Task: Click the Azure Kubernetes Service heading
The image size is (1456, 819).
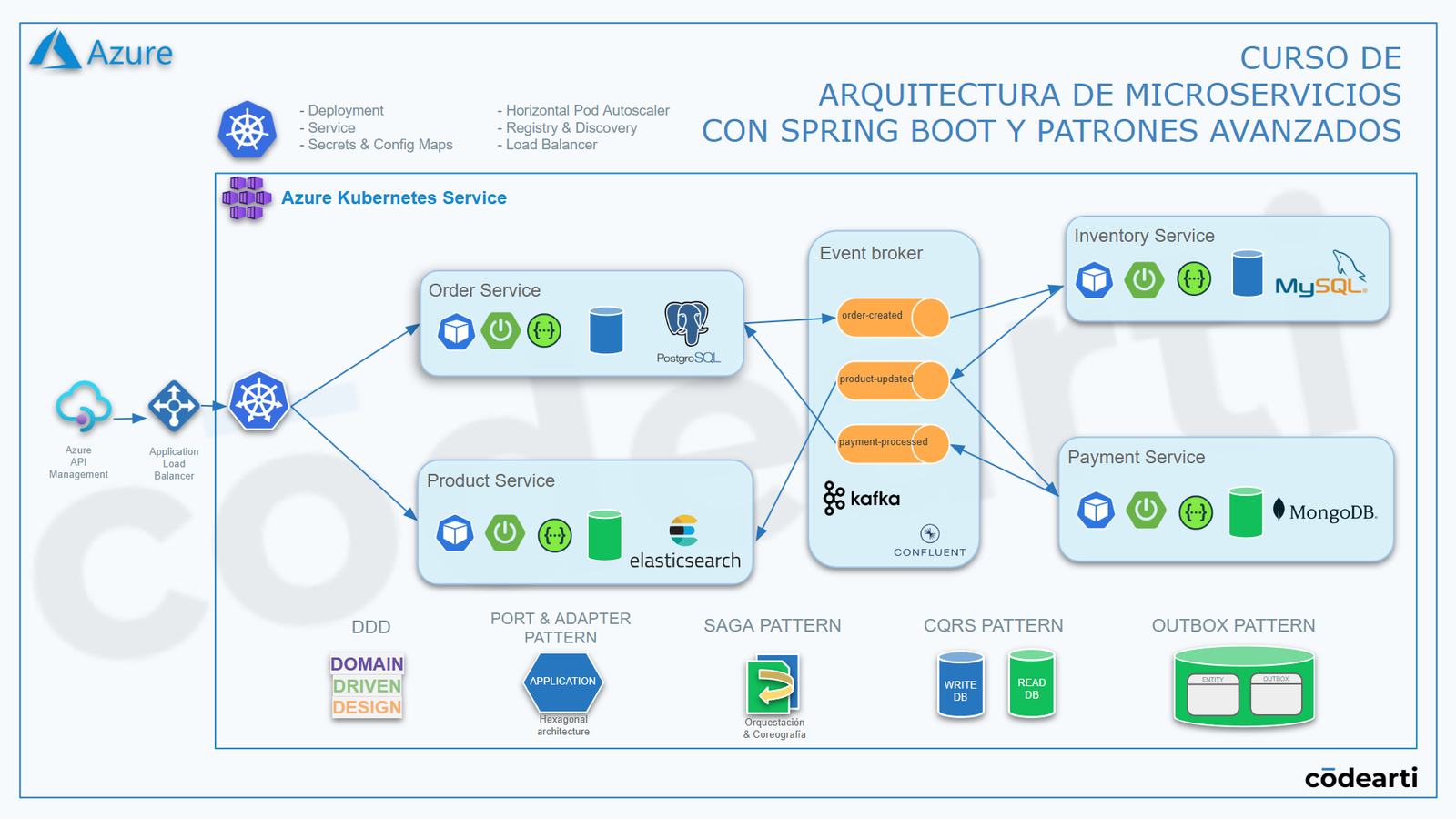Action: pos(394,197)
